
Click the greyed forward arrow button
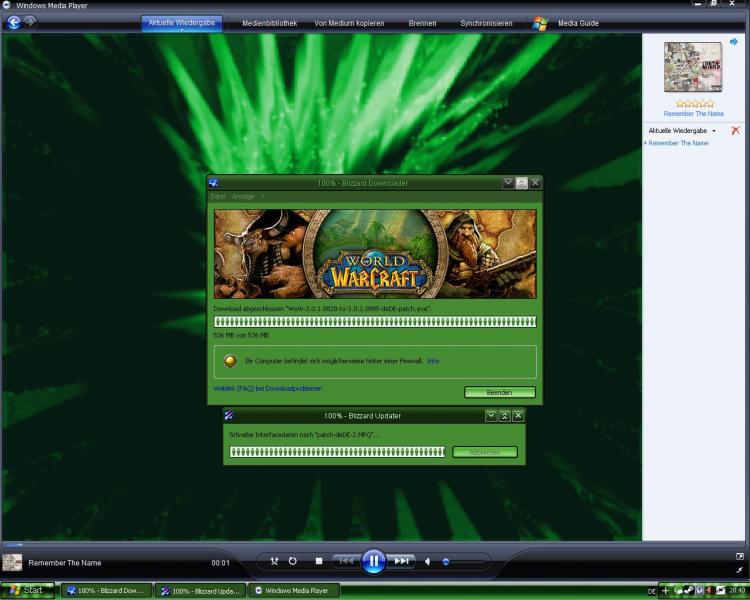click(x=30, y=22)
